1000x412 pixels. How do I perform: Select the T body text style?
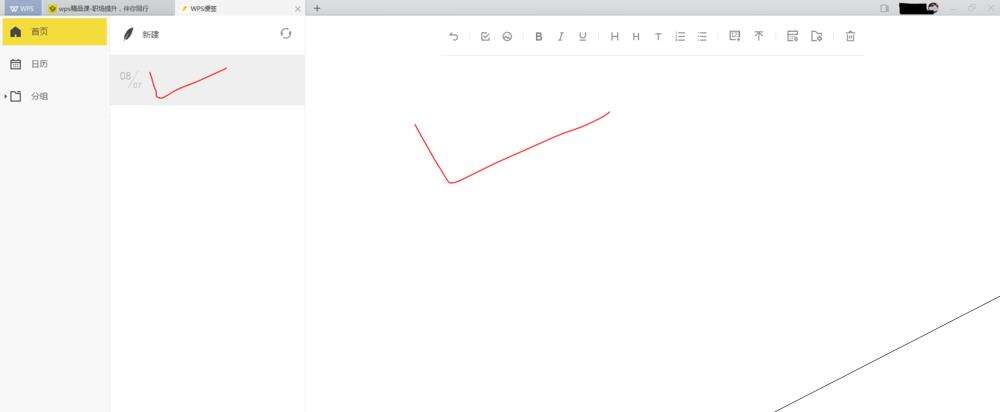[658, 36]
